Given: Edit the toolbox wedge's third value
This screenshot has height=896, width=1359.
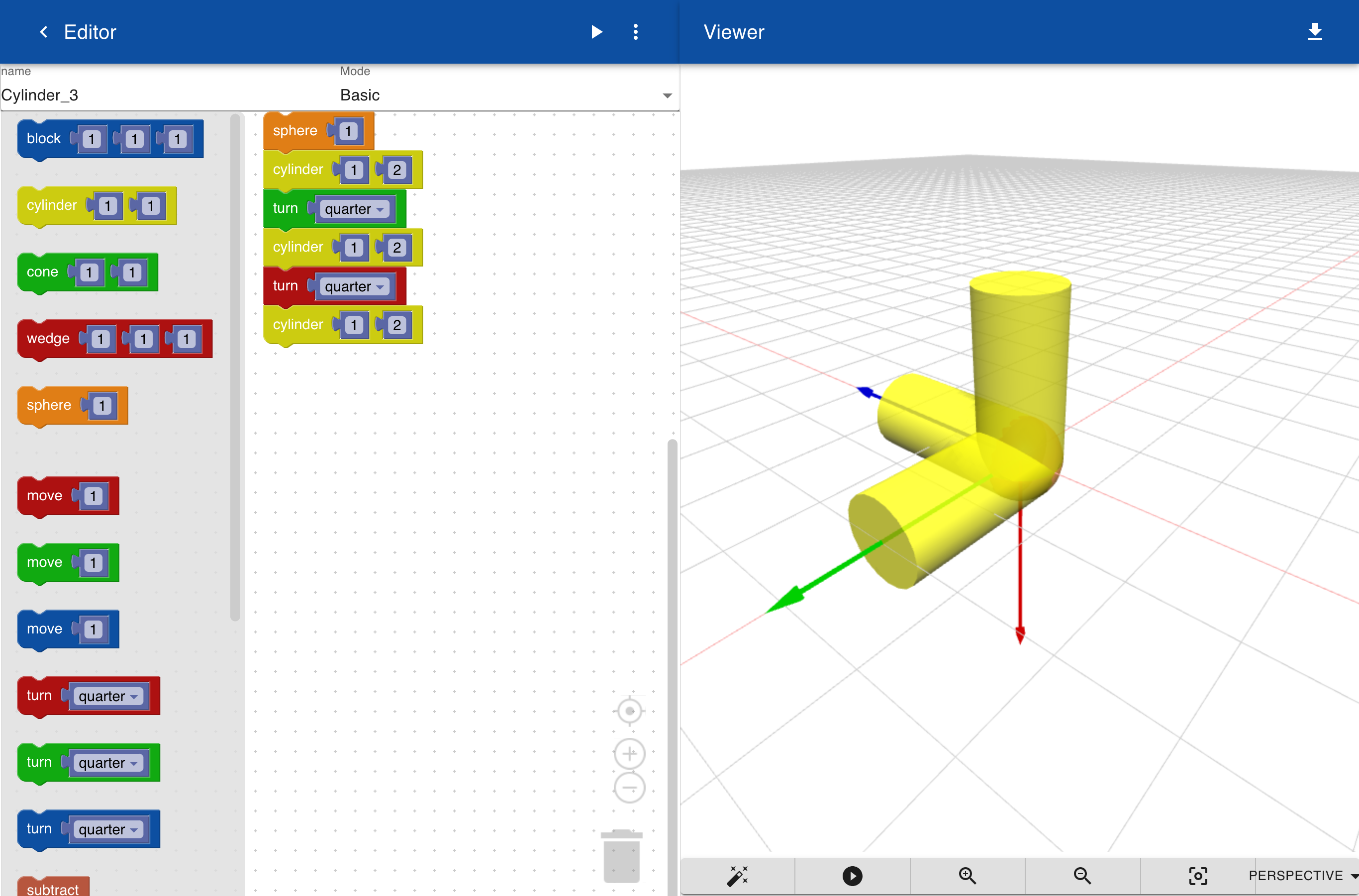Looking at the screenshot, I should [x=187, y=340].
